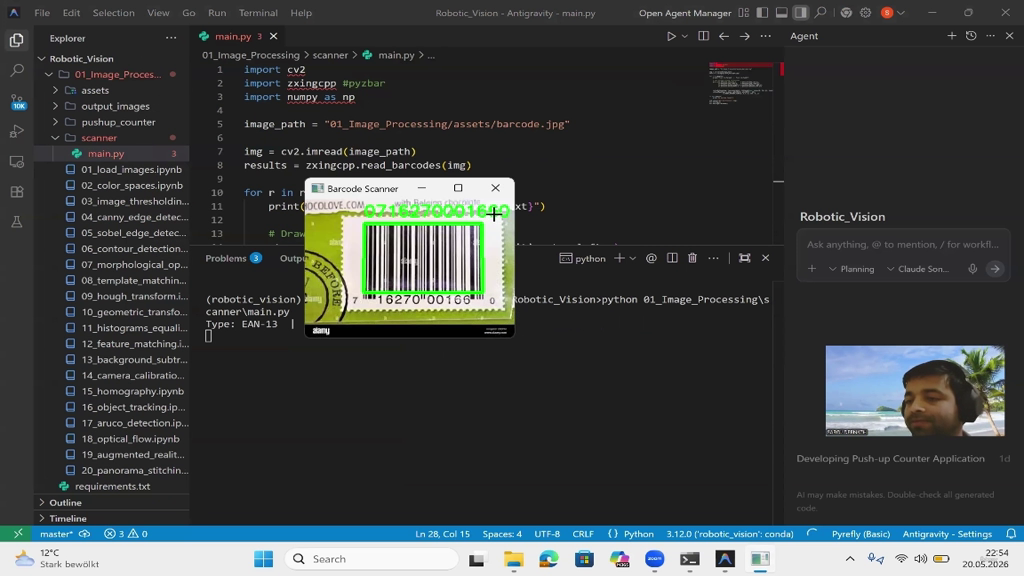Start a new Agent conversation

coord(952,36)
